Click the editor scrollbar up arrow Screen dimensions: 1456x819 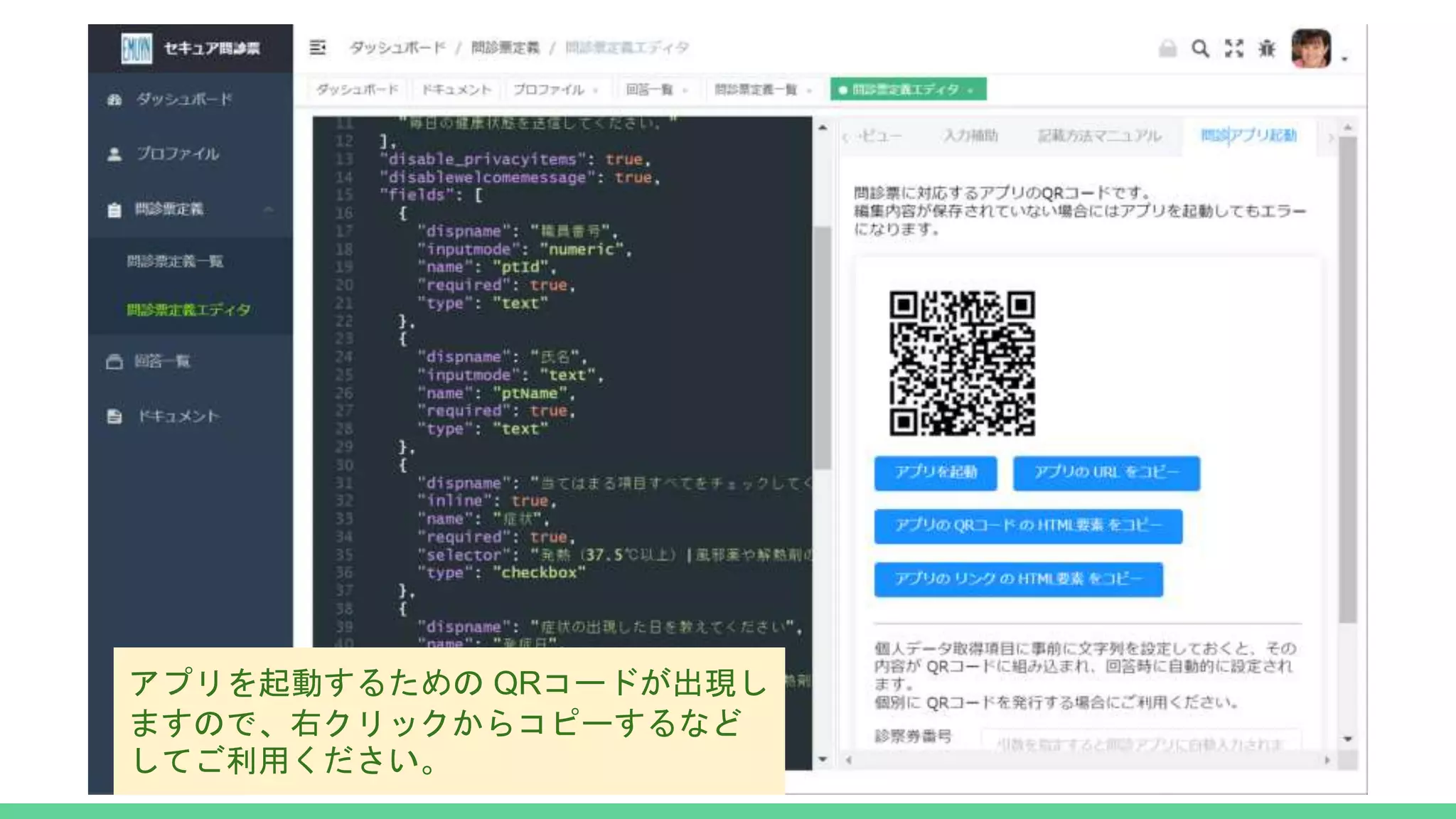pos(823,128)
